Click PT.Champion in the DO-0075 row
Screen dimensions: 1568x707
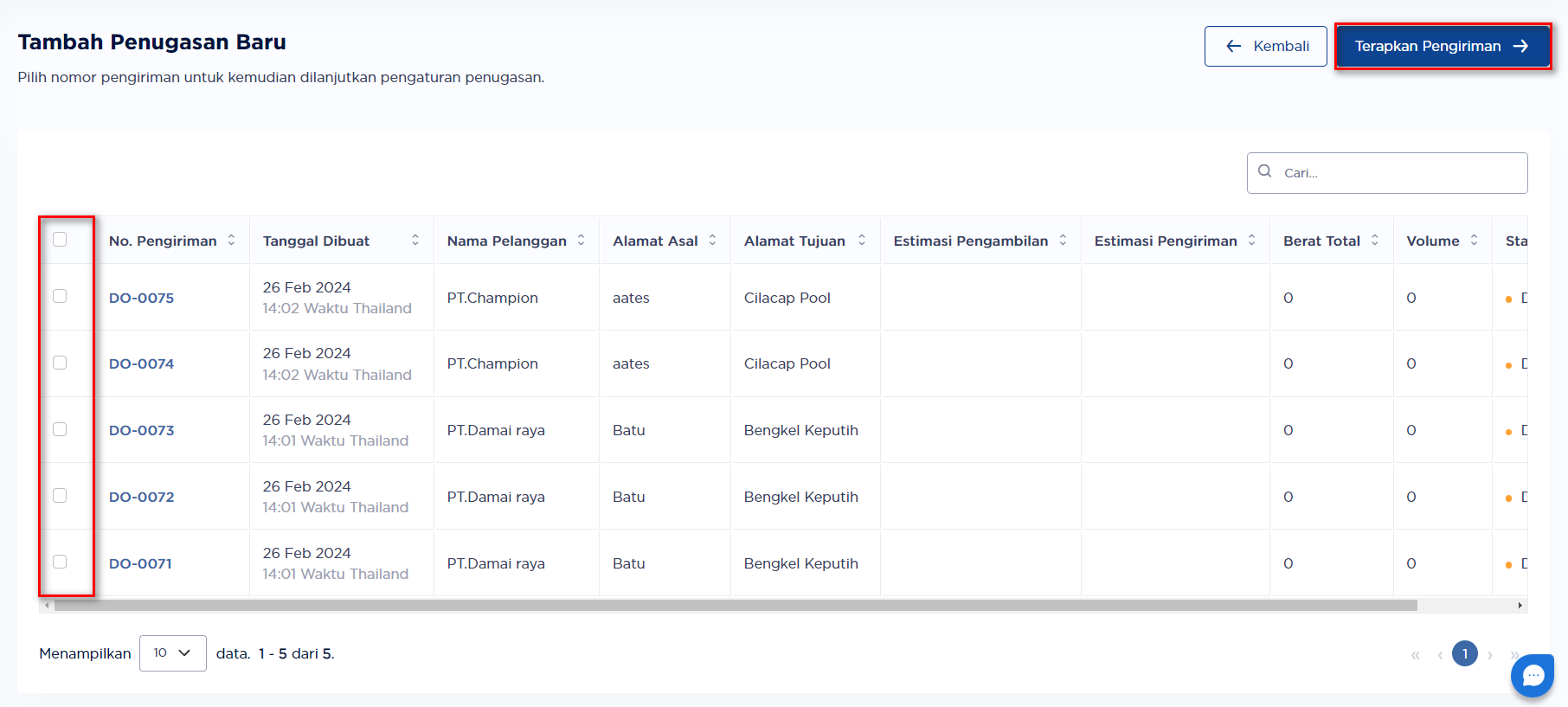tap(492, 298)
